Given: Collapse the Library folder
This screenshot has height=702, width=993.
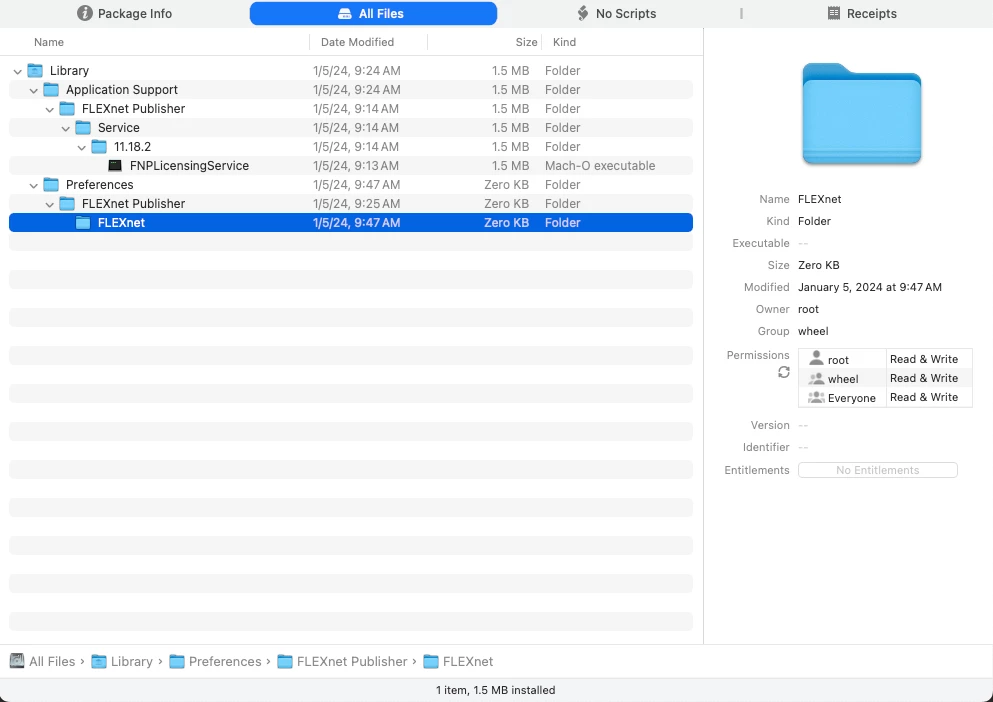Looking at the screenshot, I should click(18, 71).
